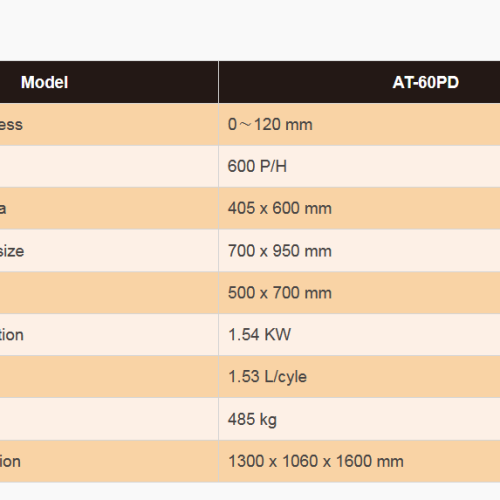The width and height of the screenshot is (500, 500).
Task: Click the label cell beside 1.53 L/cyle
Action: pyautogui.click(x=109, y=377)
